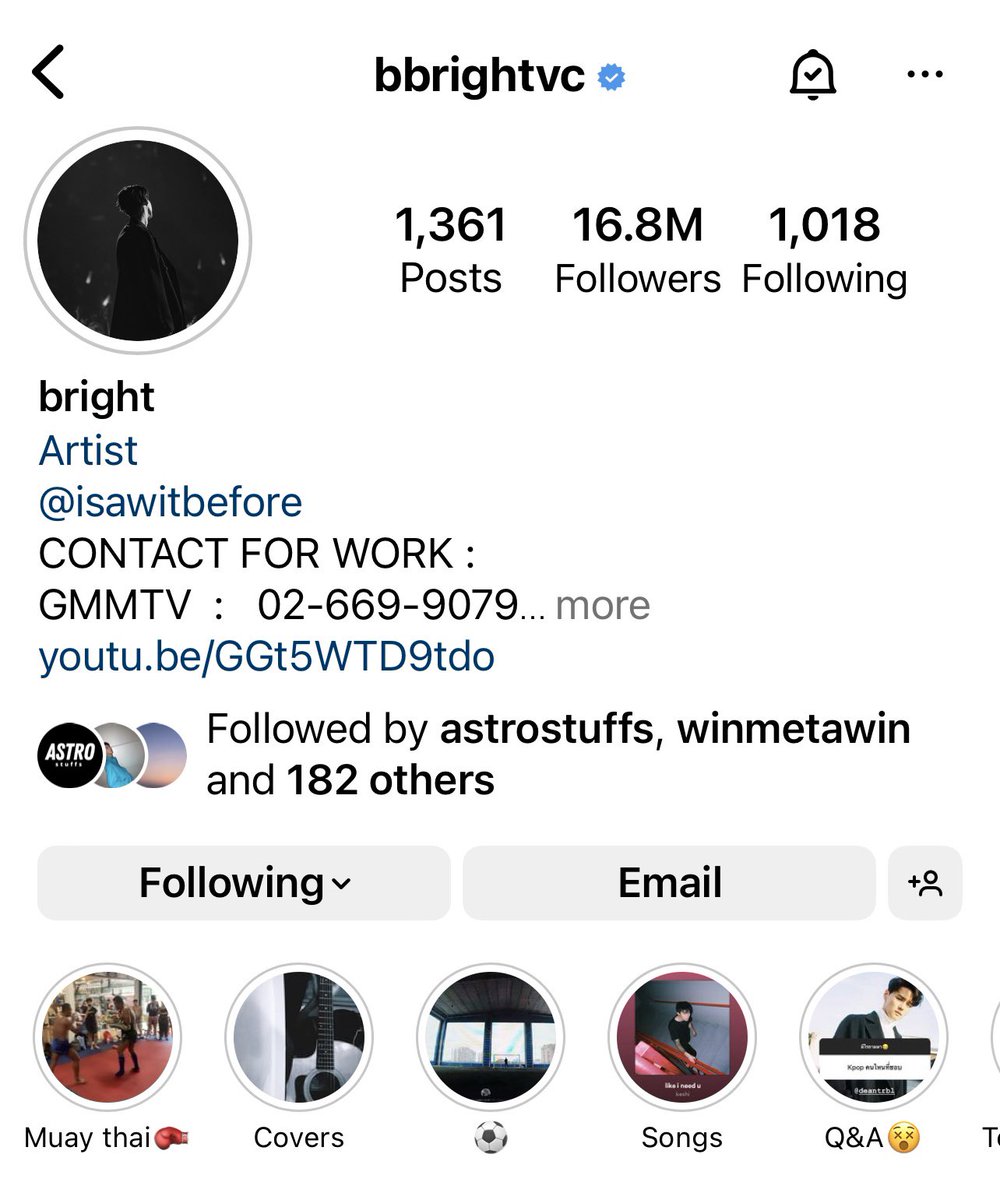Open the astrostuffs mutual follower avatar
The image size is (1000, 1200).
pos(71,755)
